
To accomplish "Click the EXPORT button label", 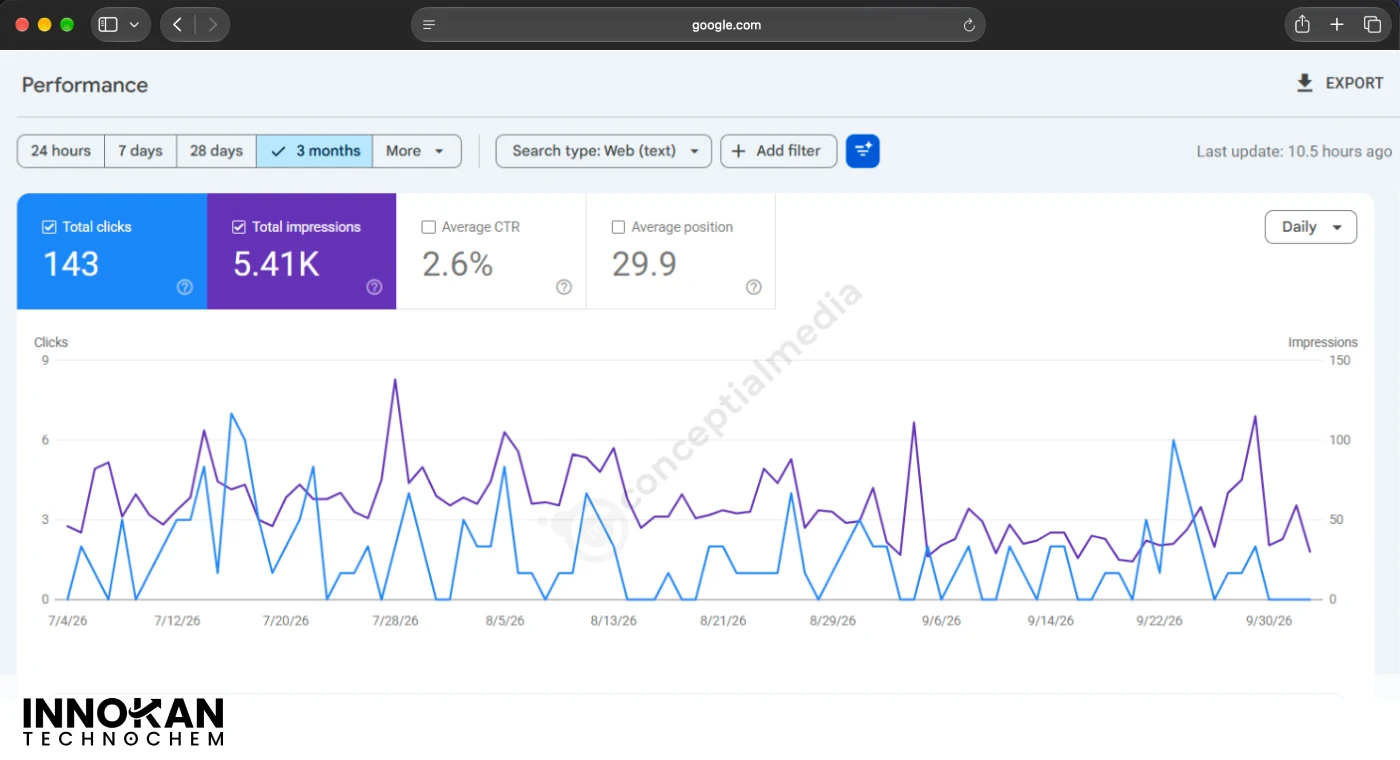I will pyautogui.click(x=1354, y=83).
